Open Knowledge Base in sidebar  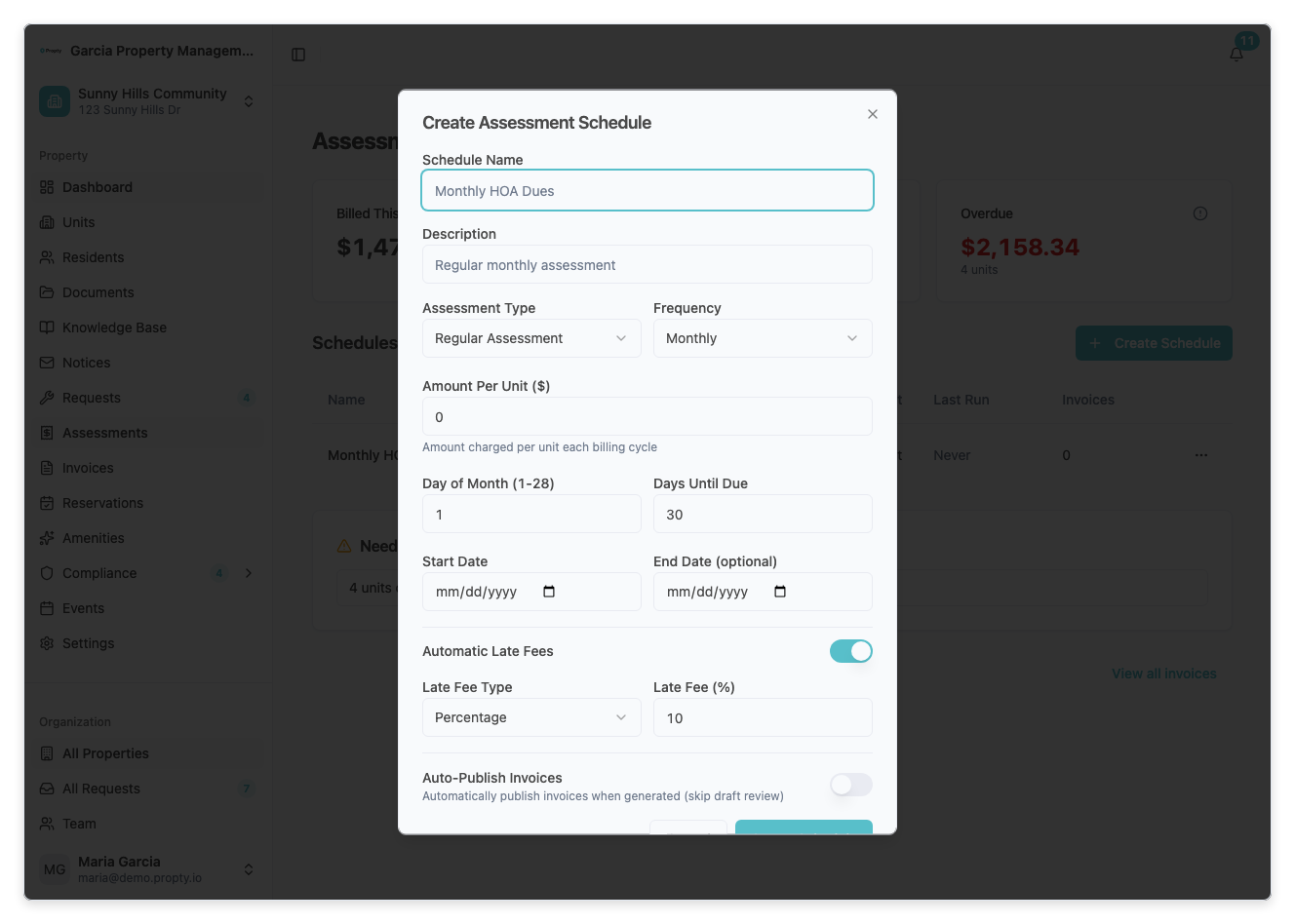148,327
